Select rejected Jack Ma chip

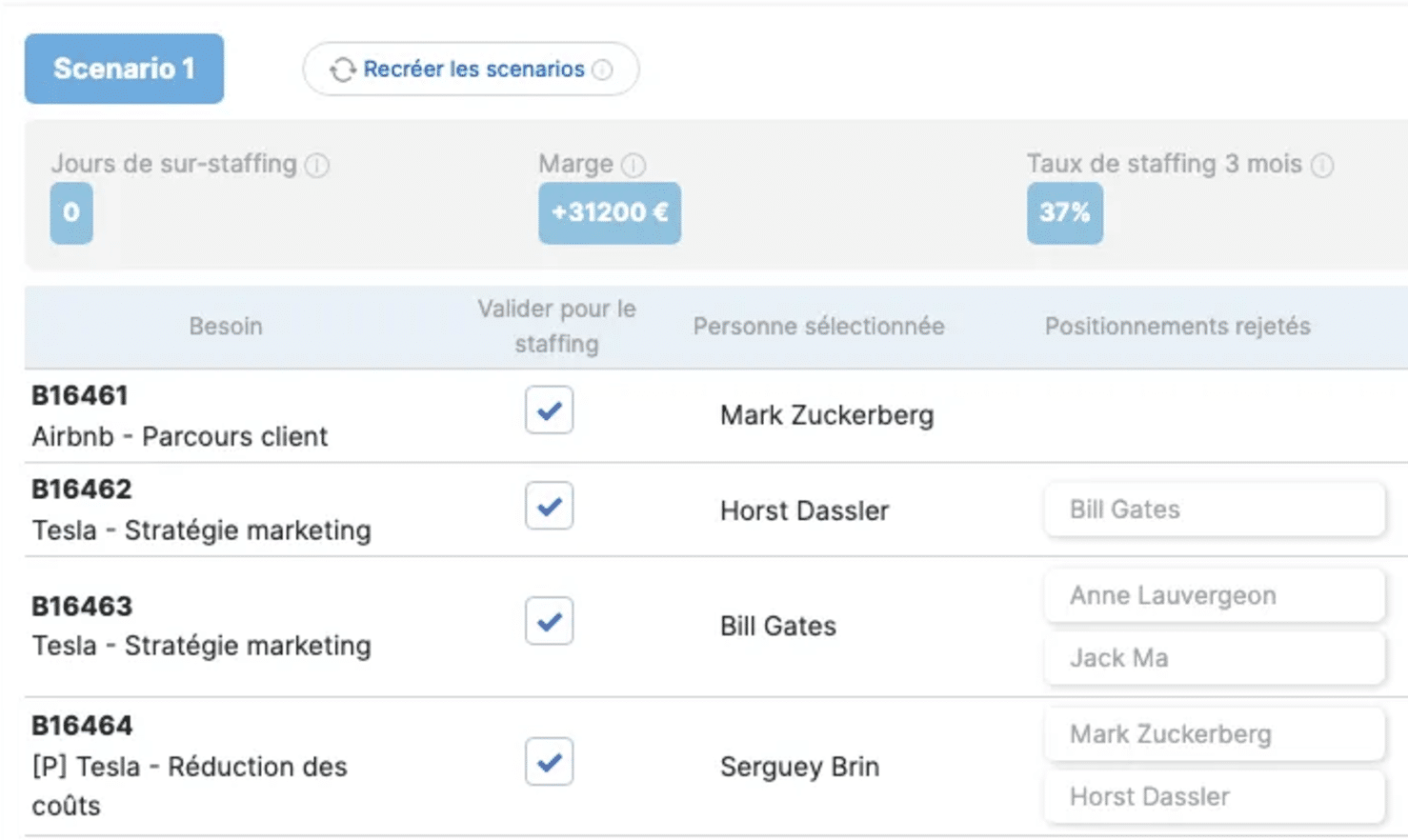[1215, 658]
